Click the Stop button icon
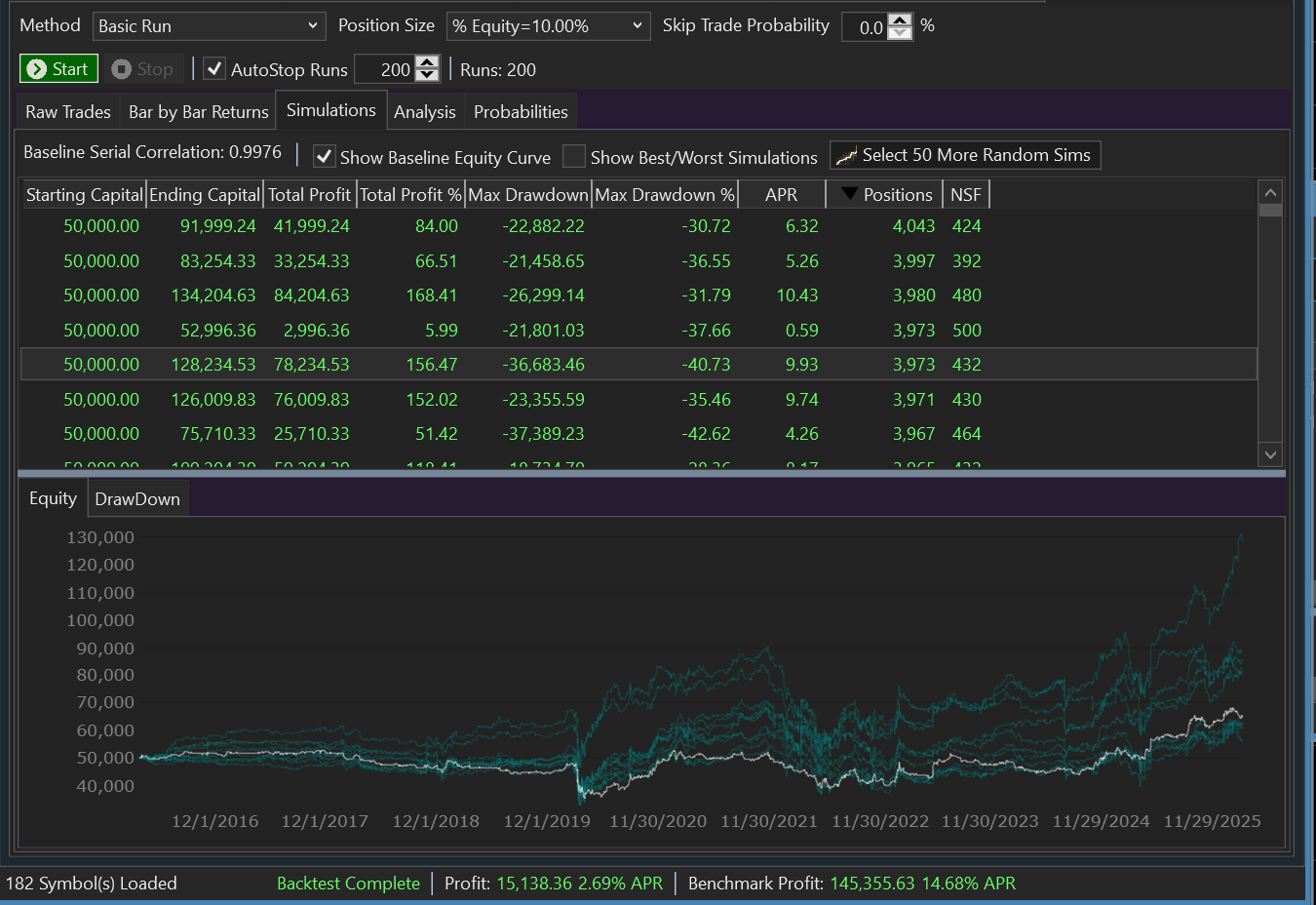This screenshot has height=905, width=1316. [x=122, y=69]
